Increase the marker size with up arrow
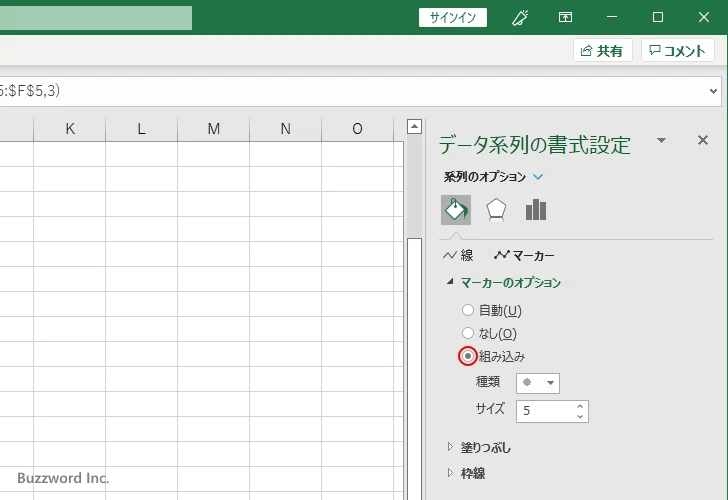The height and width of the screenshot is (500, 728). [580, 406]
